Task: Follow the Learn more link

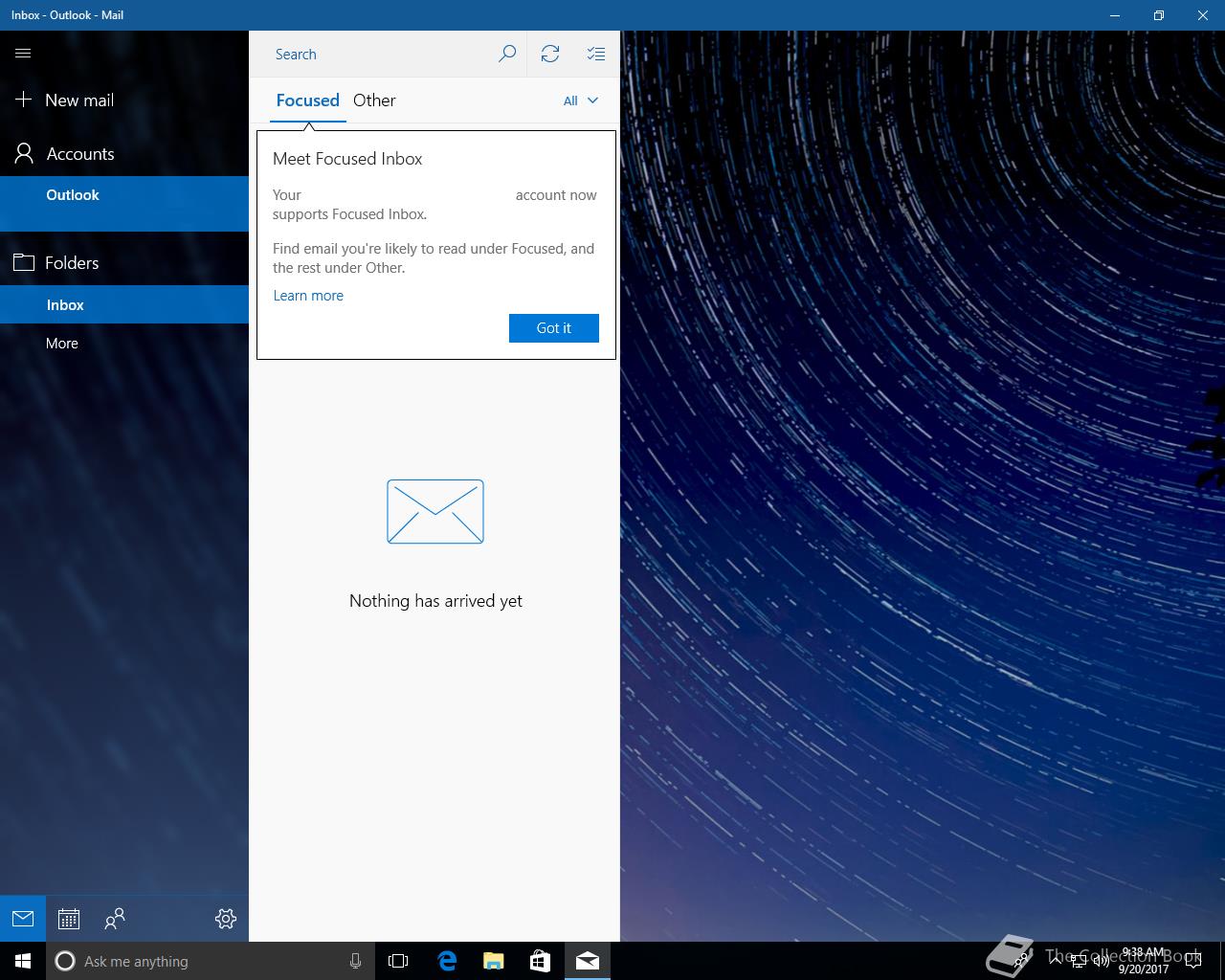Action: pyautogui.click(x=308, y=296)
